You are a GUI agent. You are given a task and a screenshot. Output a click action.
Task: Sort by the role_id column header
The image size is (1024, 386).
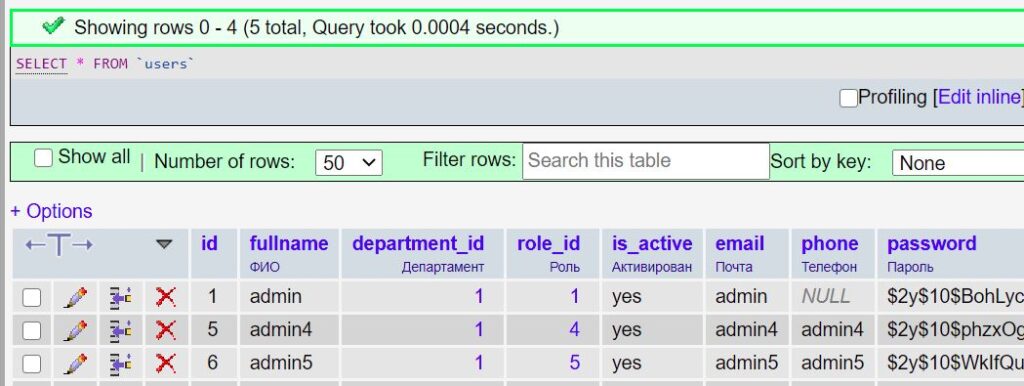pyautogui.click(x=549, y=244)
